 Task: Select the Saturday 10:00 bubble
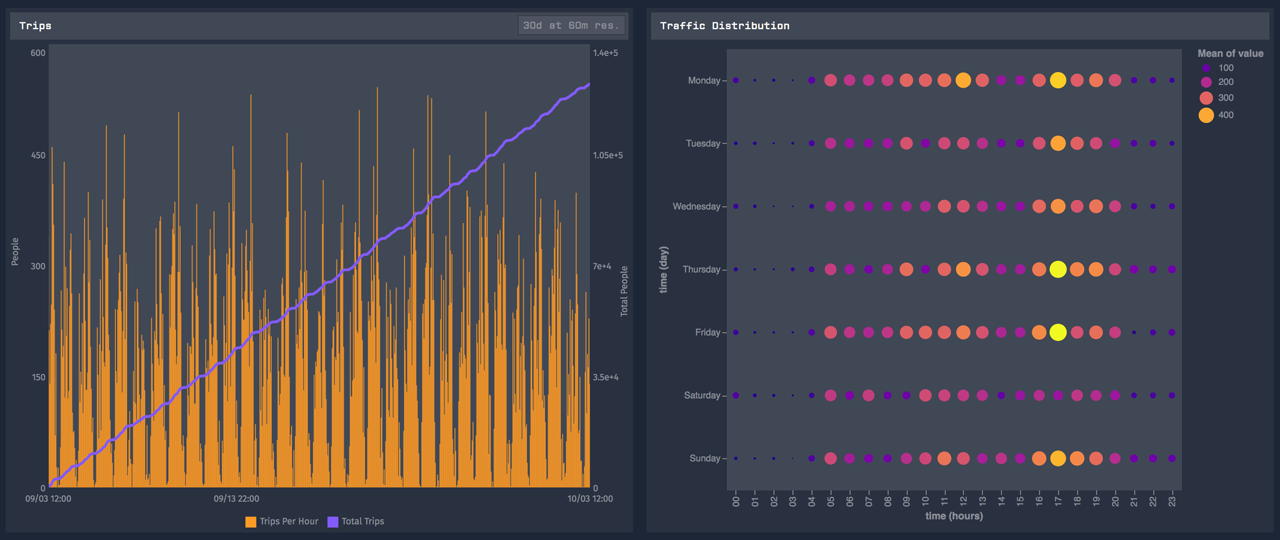click(x=925, y=395)
